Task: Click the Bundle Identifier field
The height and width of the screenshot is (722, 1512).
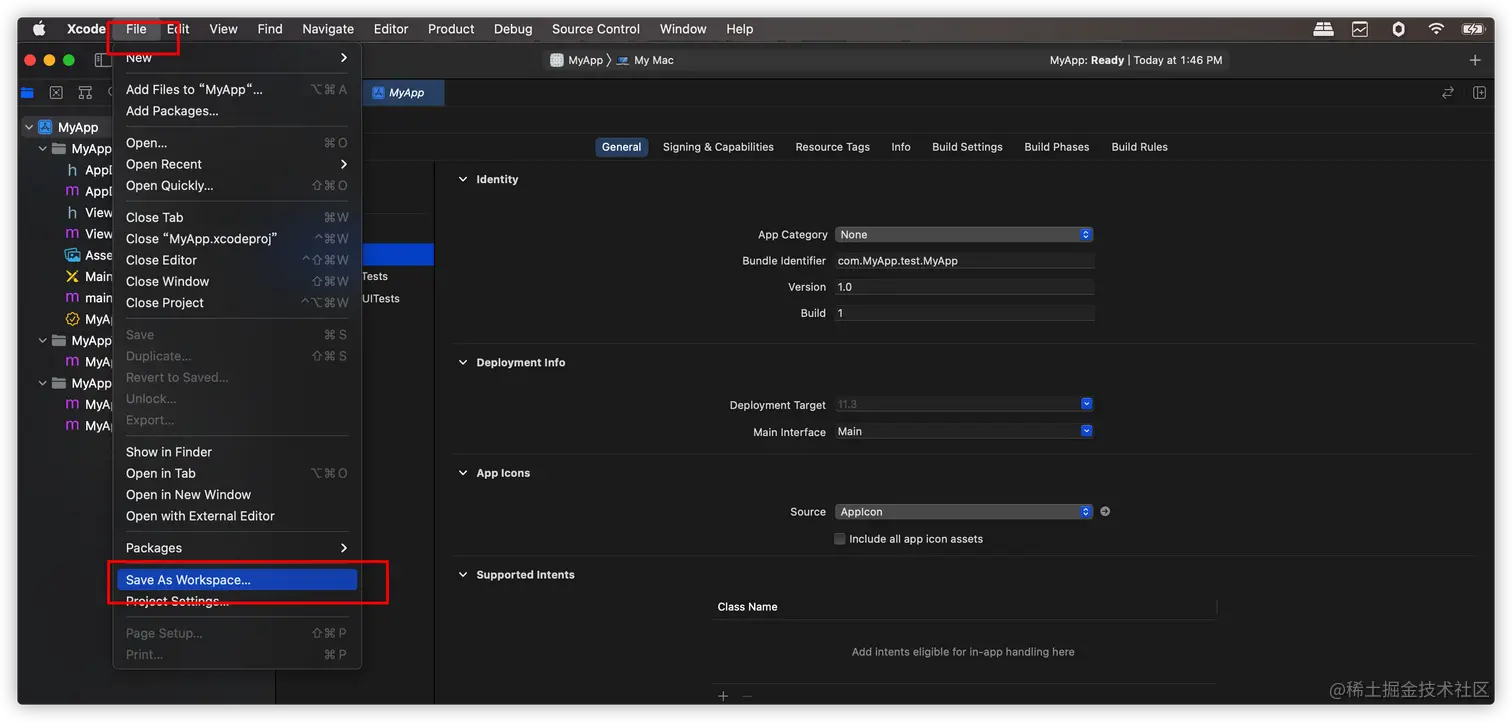Action: 964,261
